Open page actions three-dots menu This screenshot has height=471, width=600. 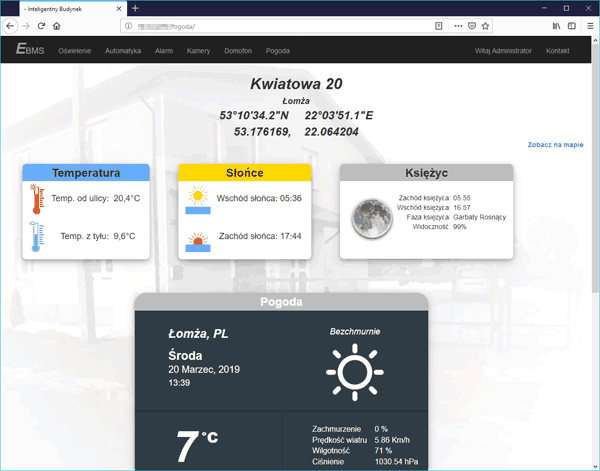(458, 26)
